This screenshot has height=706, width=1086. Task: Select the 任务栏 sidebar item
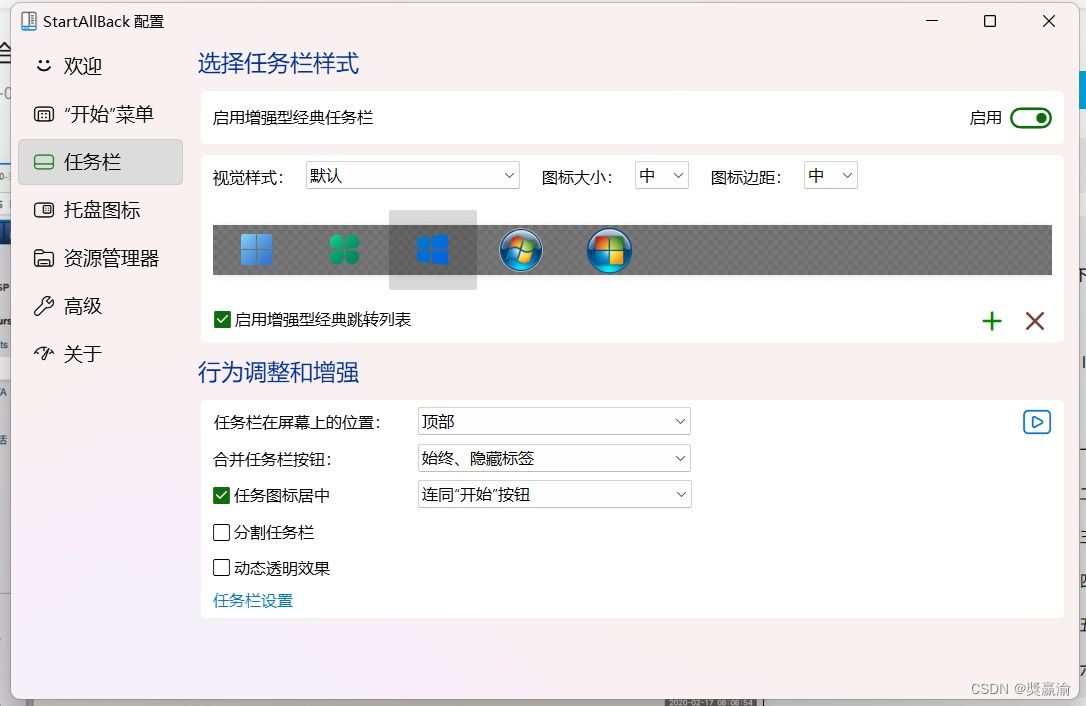click(100, 162)
